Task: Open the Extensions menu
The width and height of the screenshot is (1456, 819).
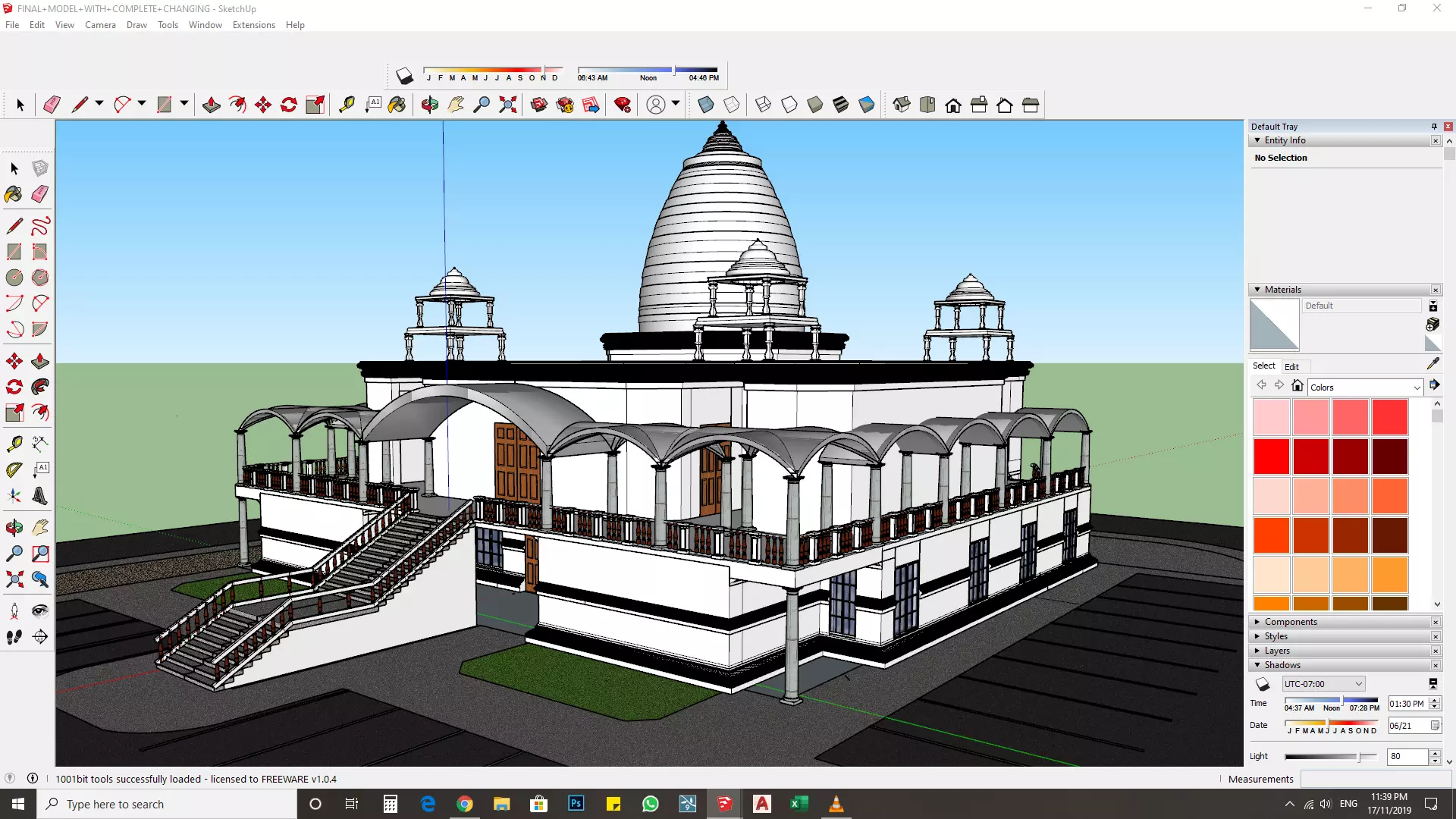Action: [253, 25]
